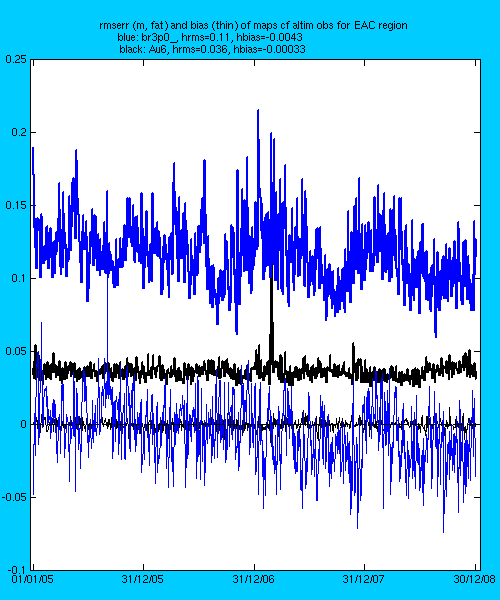Click the y-axis label 0.25
The height and width of the screenshot is (600, 500).
pos(16,59)
